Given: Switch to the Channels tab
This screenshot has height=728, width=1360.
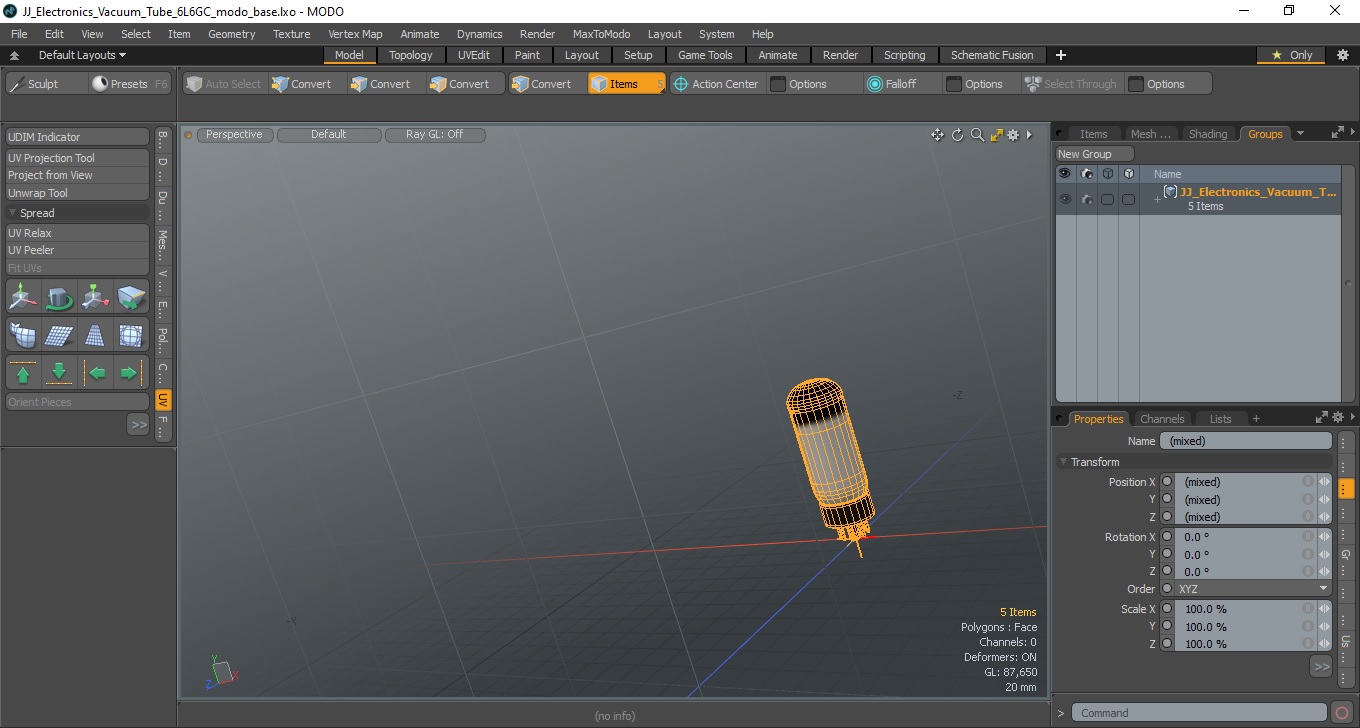Looking at the screenshot, I should pos(1162,419).
